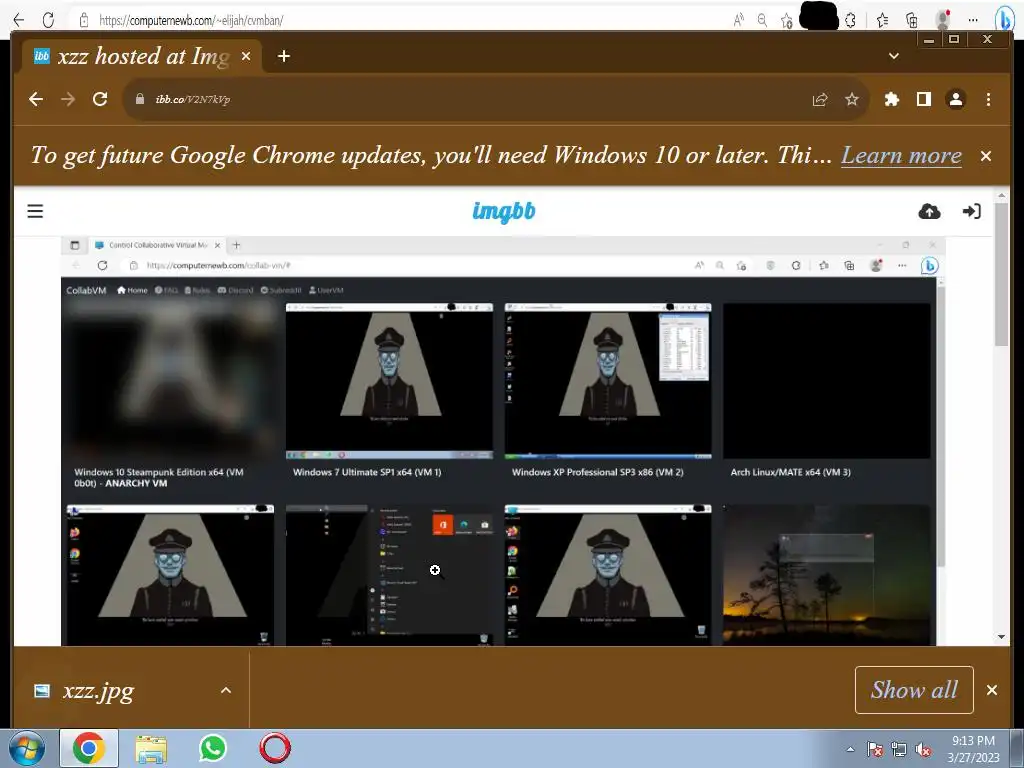The image size is (1024, 768).
Task: Click the night landscape VM thumbnail
Action: (x=827, y=575)
